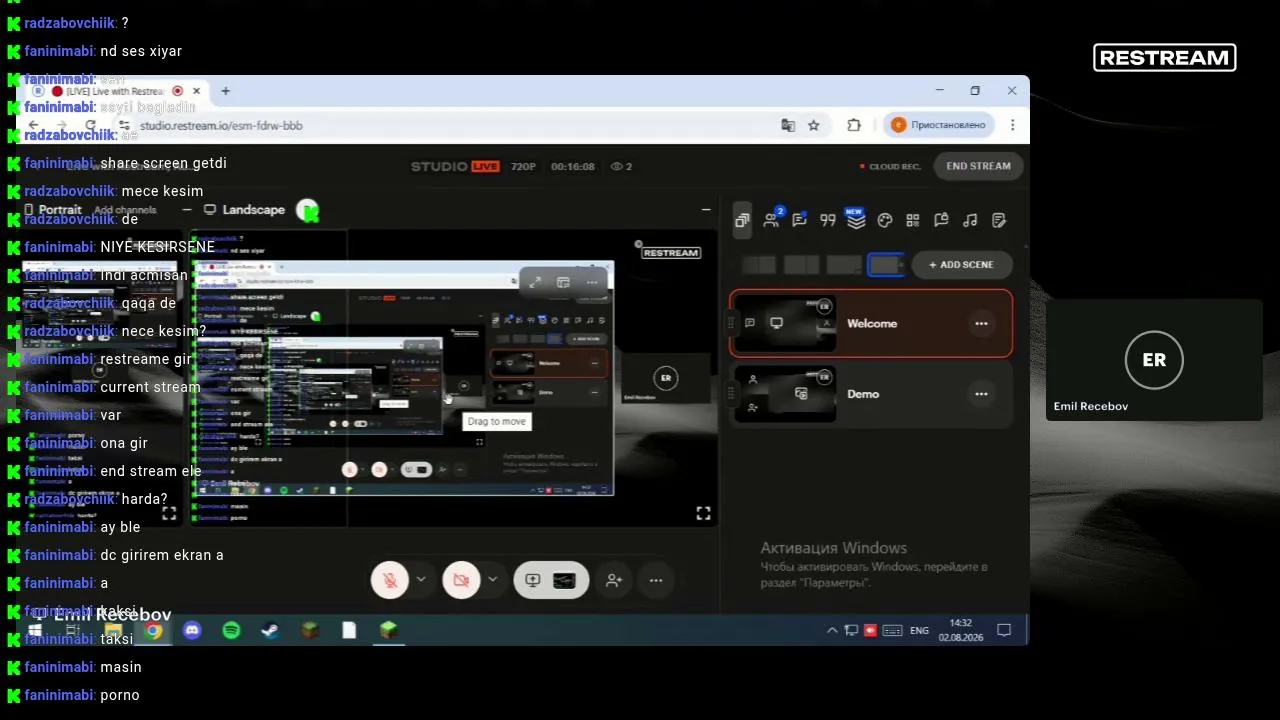The height and width of the screenshot is (720, 1280).
Task: Open the Music panel icon
Action: 970,220
